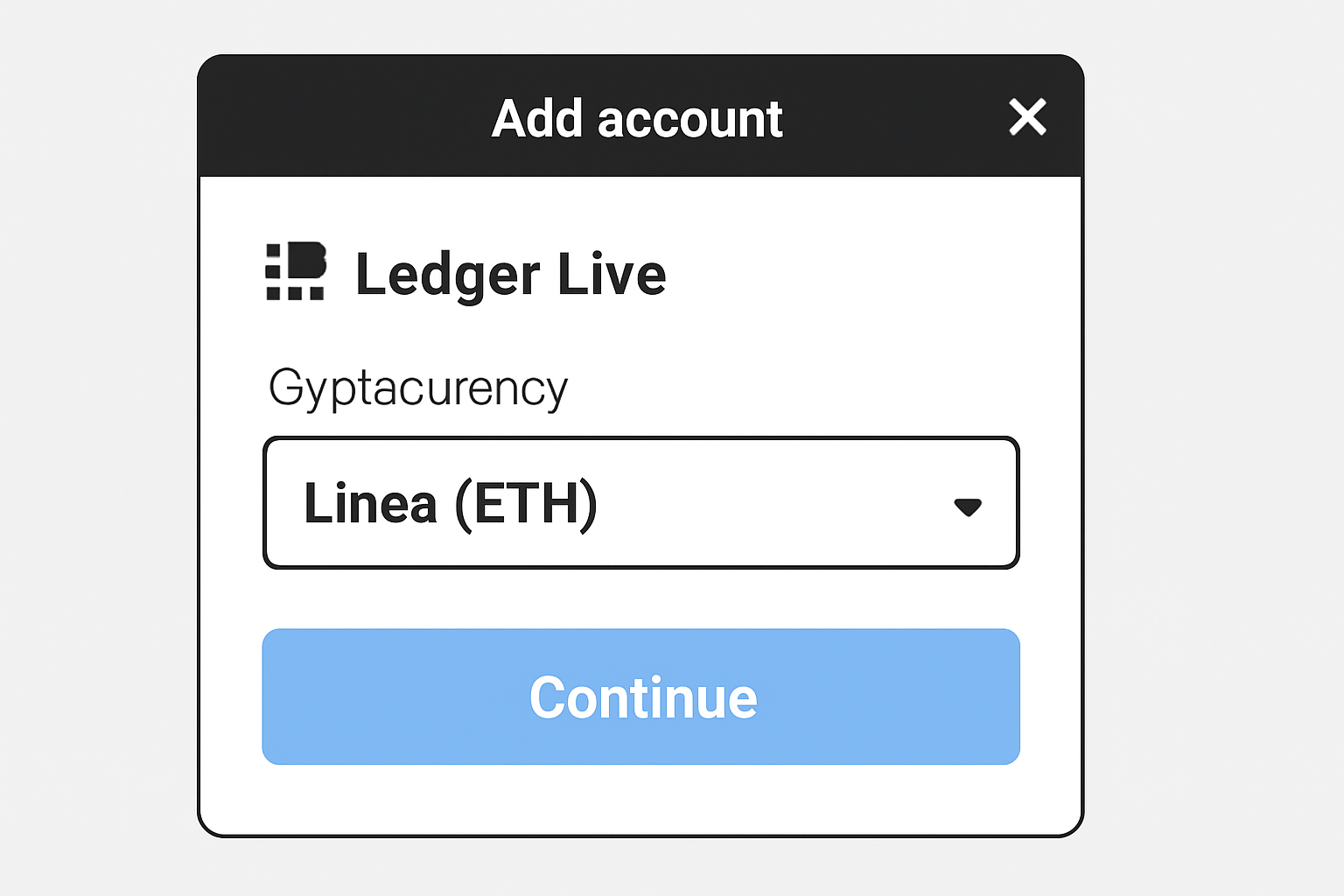Click the dark header bar of dialog
This screenshot has width=1344, height=896.
coord(350,117)
